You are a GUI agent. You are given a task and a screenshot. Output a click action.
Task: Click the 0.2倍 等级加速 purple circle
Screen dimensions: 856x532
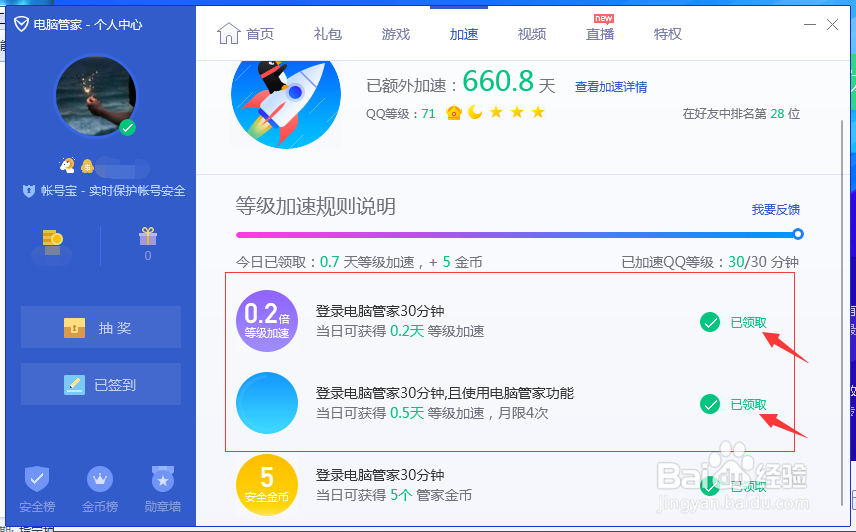(267, 321)
